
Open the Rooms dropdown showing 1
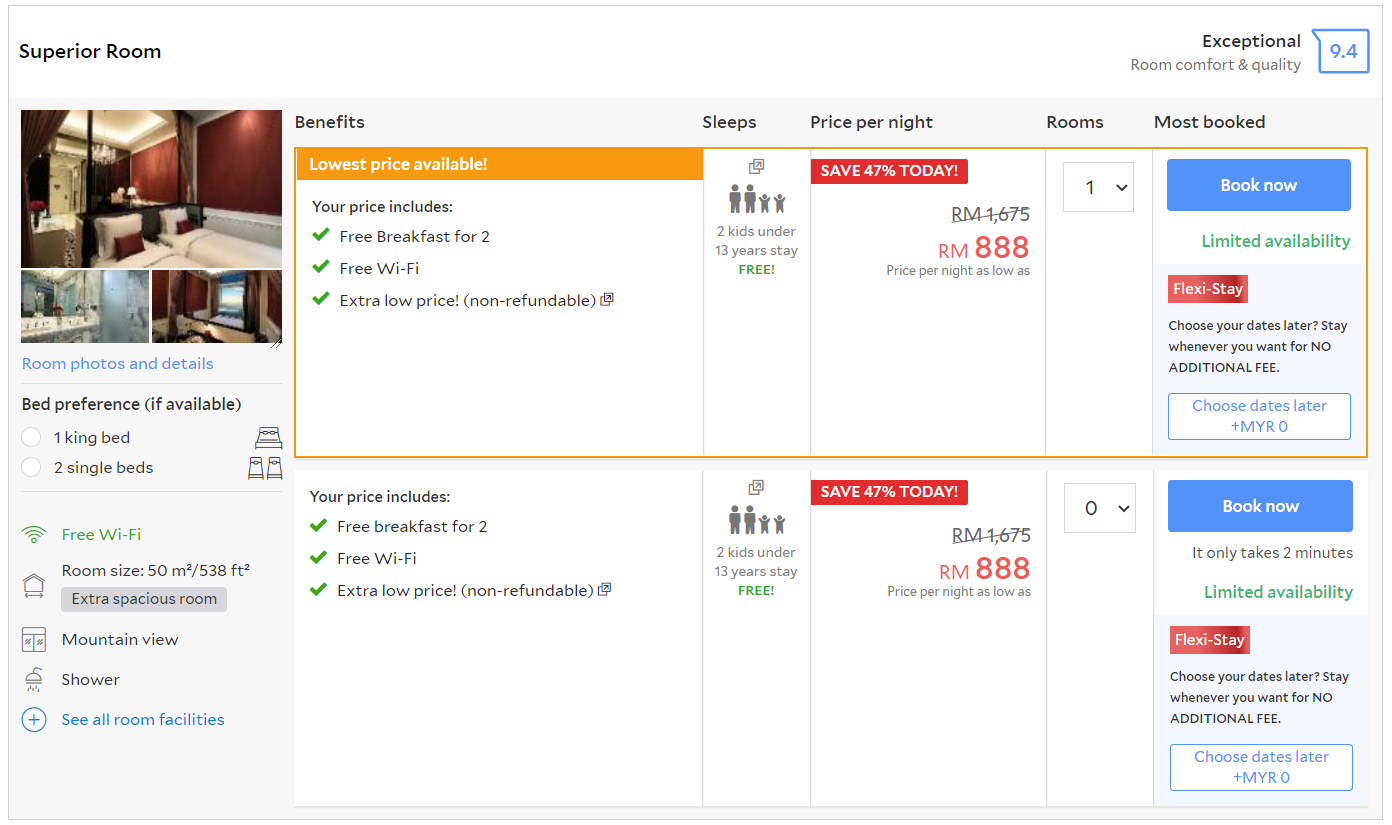tap(1098, 187)
